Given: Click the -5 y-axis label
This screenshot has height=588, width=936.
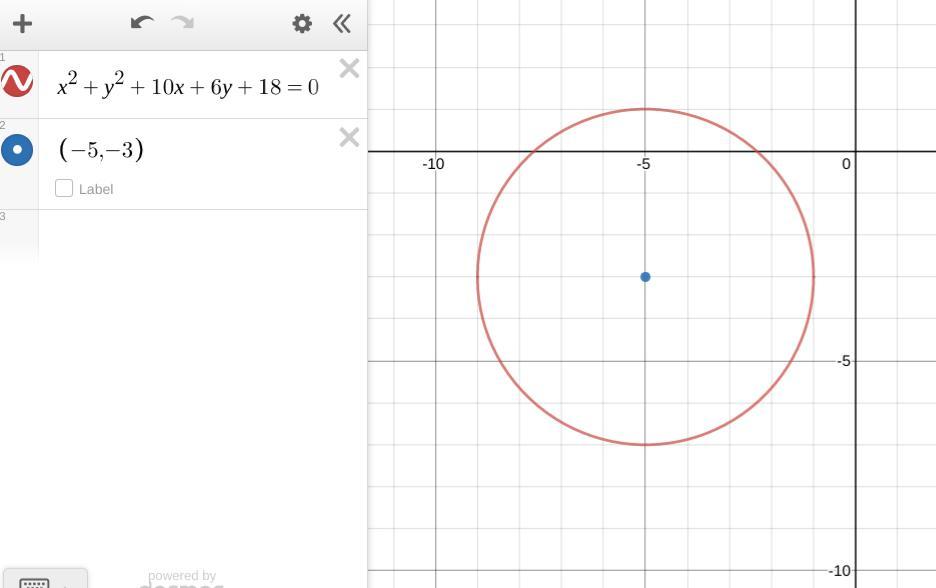Looking at the screenshot, I should (x=843, y=361).
